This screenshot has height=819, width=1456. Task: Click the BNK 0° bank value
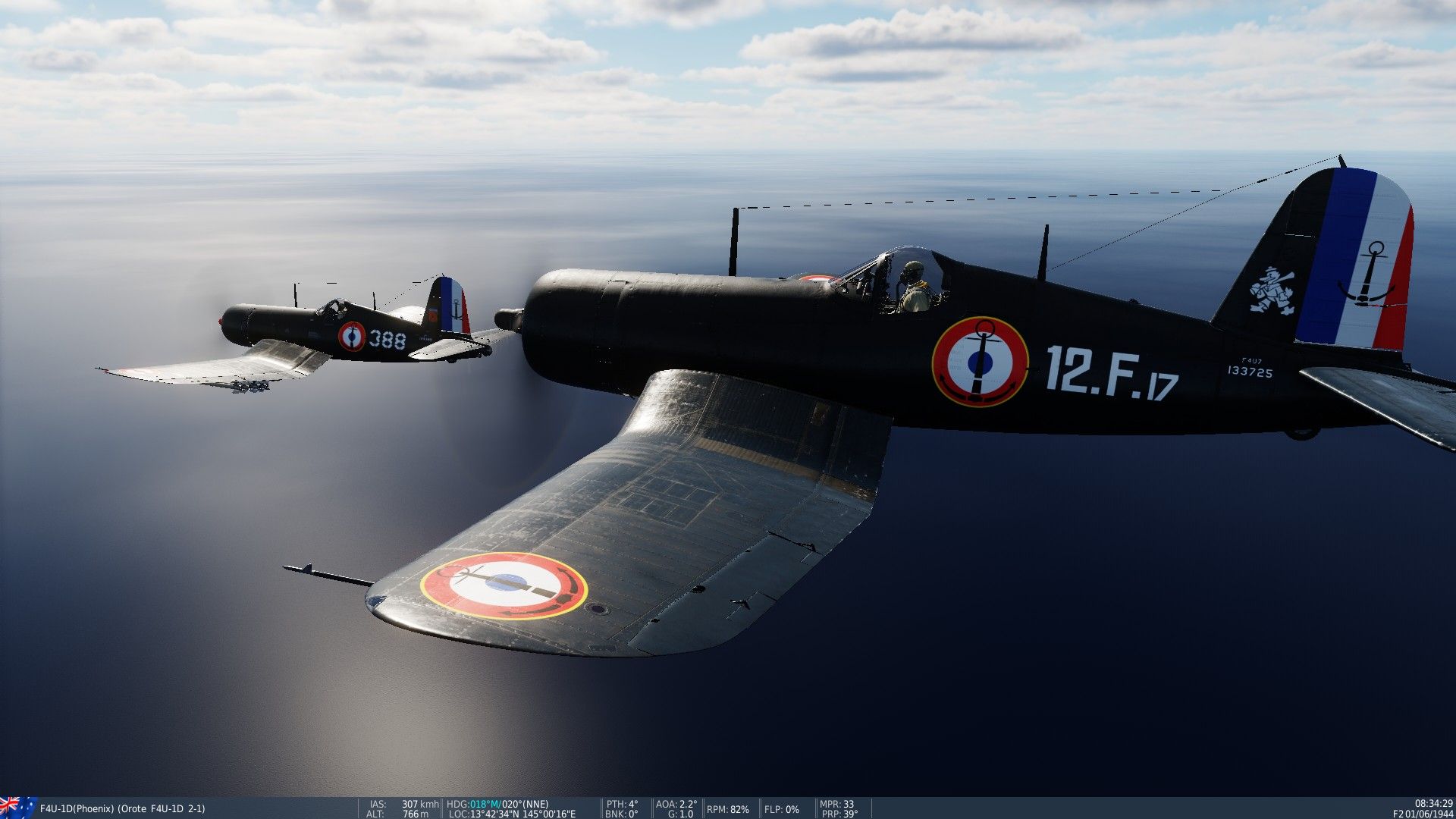click(622, 814)
